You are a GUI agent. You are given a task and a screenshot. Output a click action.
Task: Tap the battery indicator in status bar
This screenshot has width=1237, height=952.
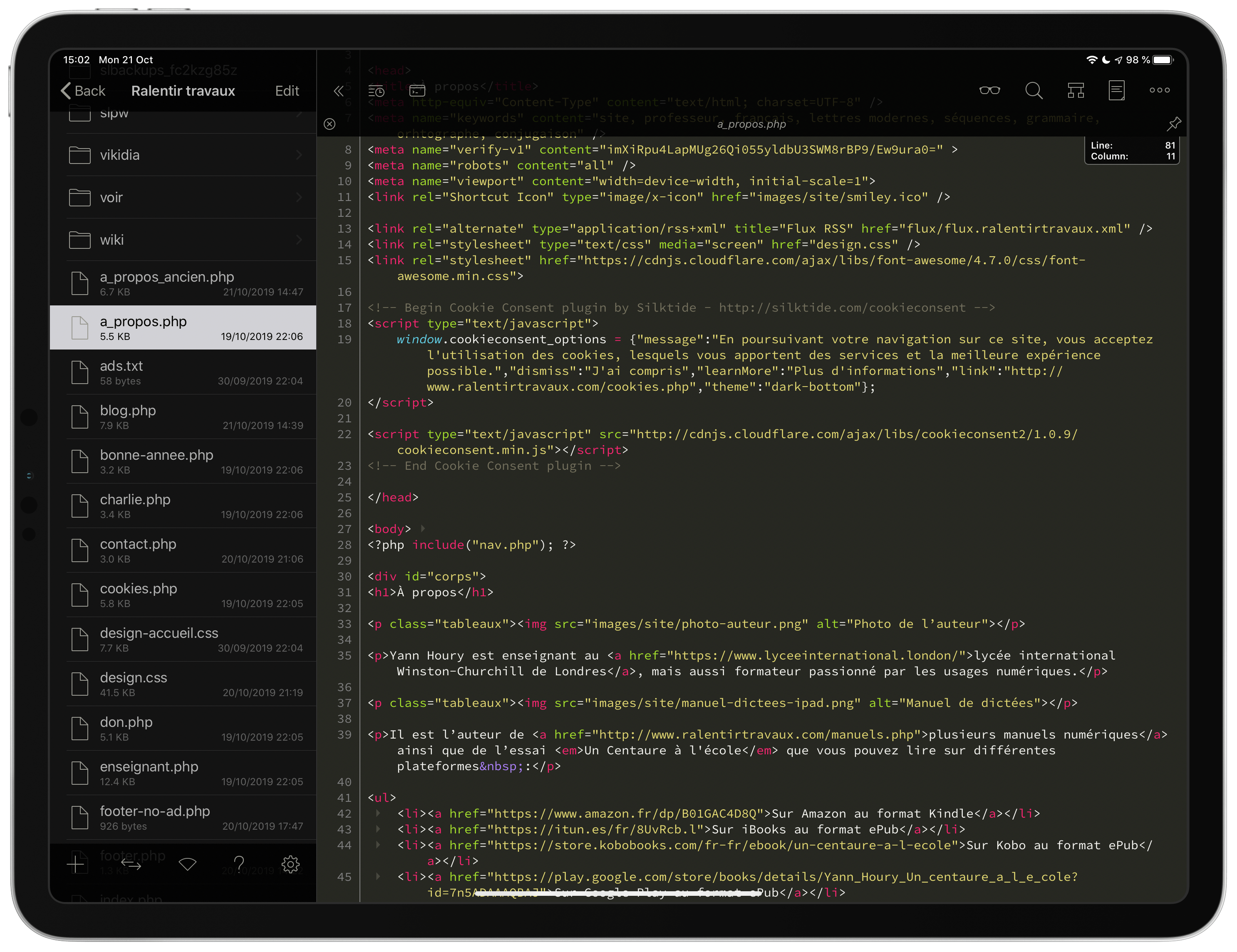1163,60
